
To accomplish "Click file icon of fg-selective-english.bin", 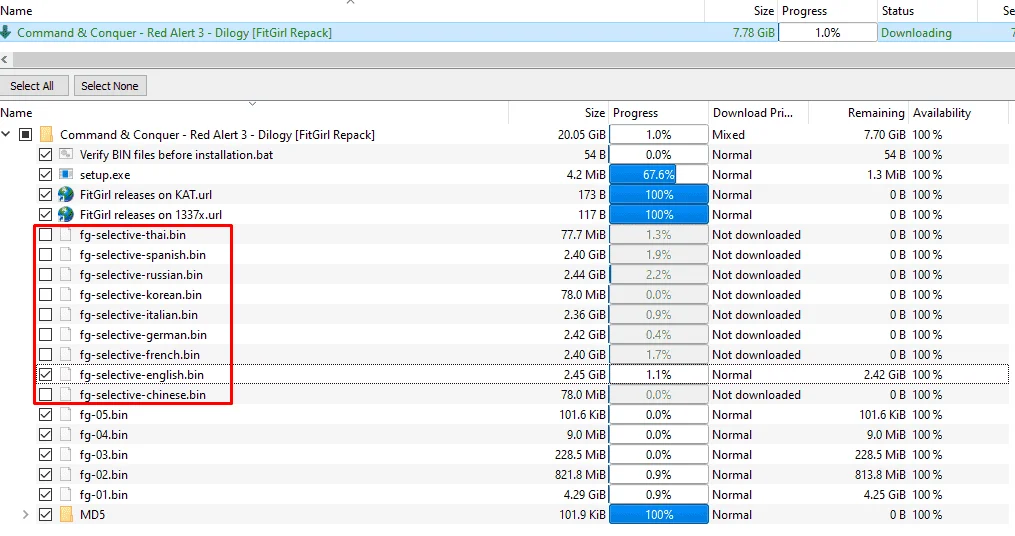I will 65,375.
